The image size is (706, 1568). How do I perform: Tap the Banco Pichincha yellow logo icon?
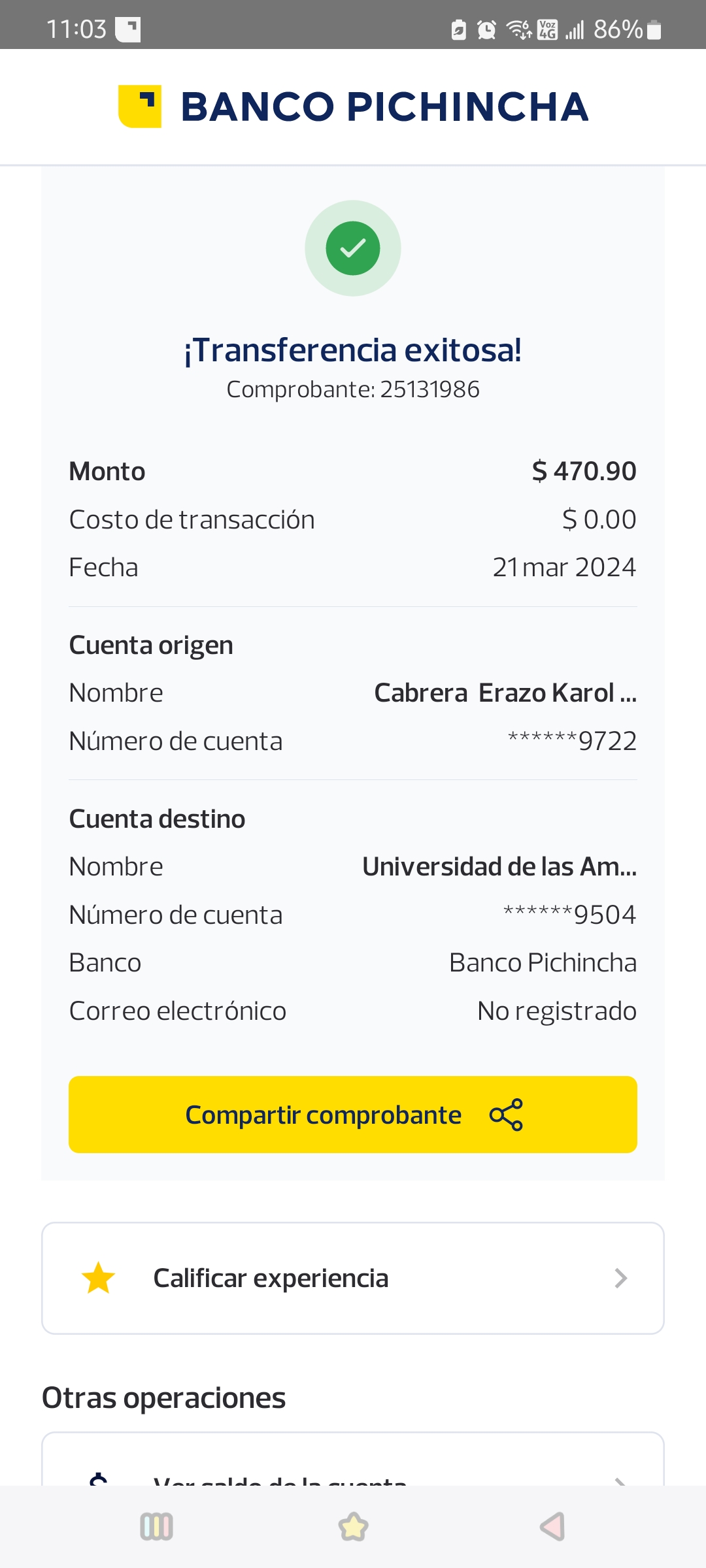(x=139, y=106)
